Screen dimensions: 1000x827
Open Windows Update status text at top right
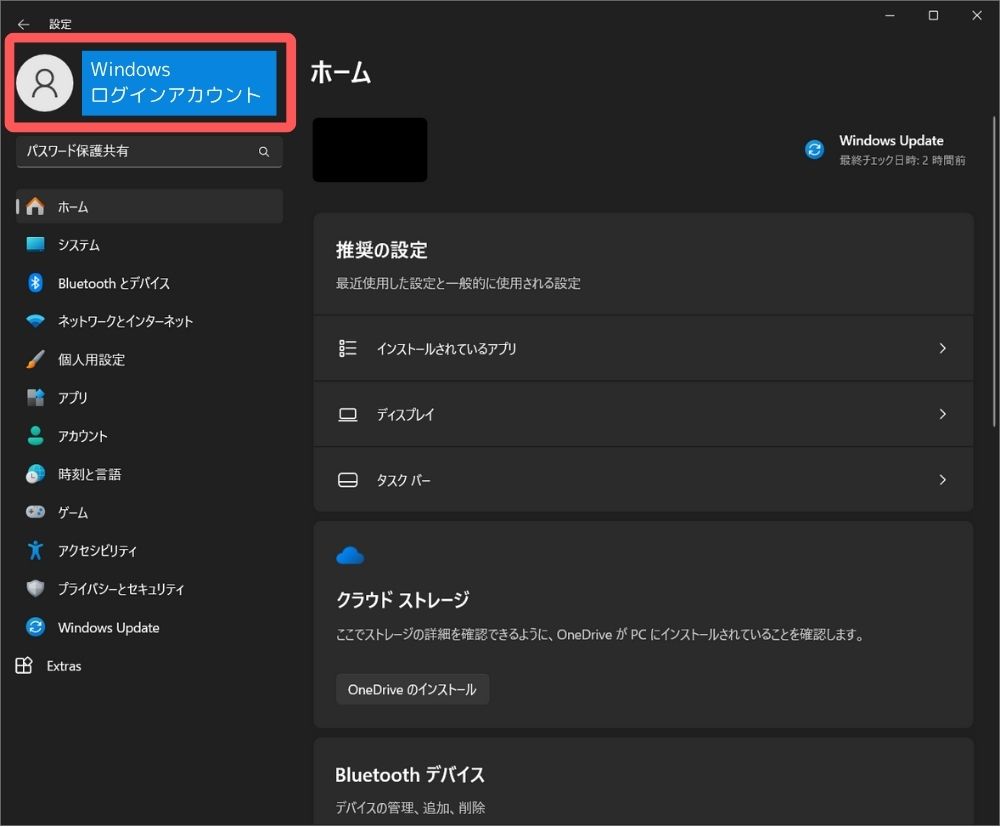(891, 140)
